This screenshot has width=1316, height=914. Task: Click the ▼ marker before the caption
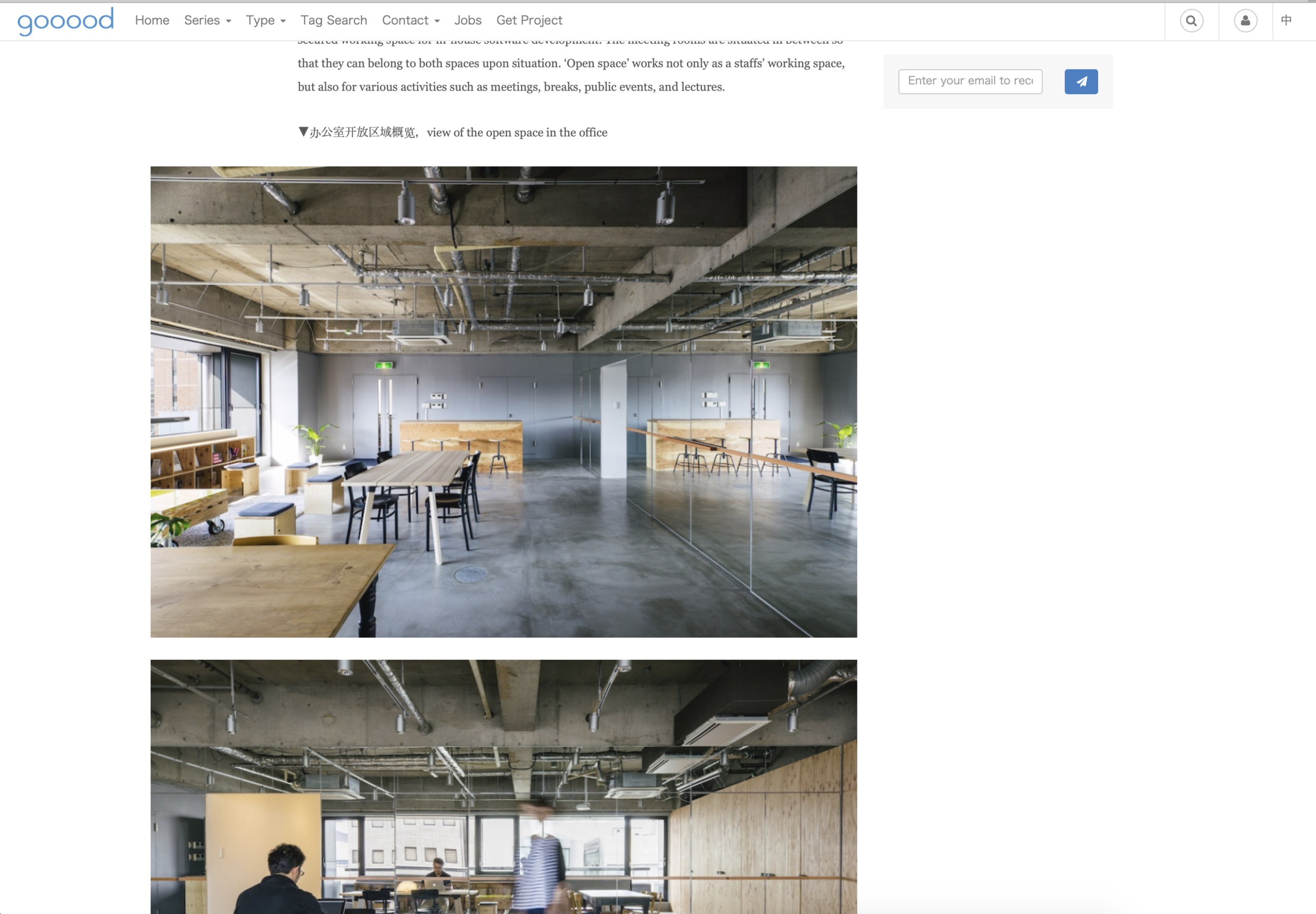[303, 132]
